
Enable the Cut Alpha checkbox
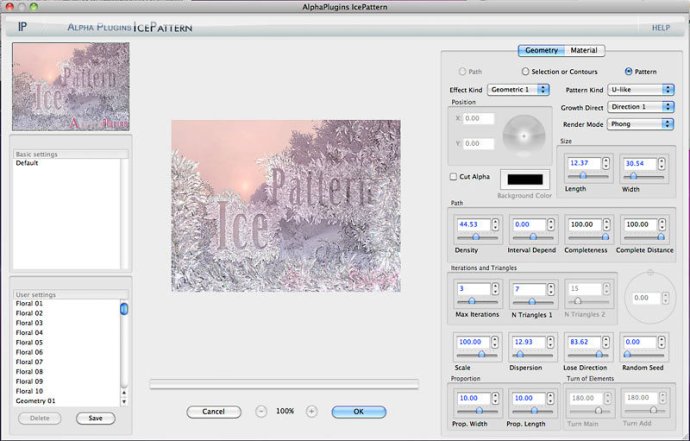453,176
